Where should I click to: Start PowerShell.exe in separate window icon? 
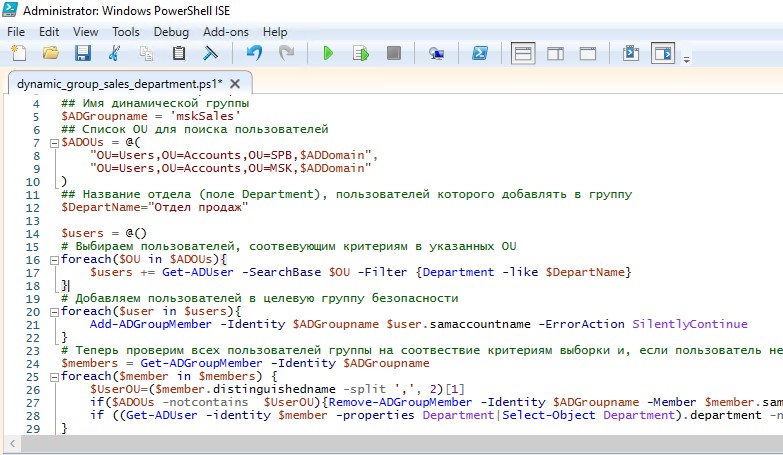click(x=480, y=53)
